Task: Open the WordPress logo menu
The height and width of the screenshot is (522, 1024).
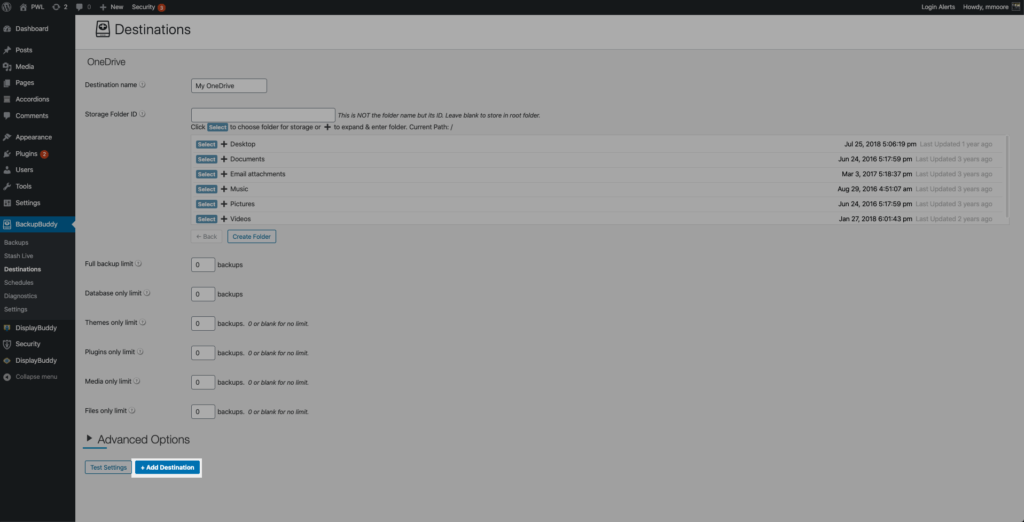Action: coord(7,7)
